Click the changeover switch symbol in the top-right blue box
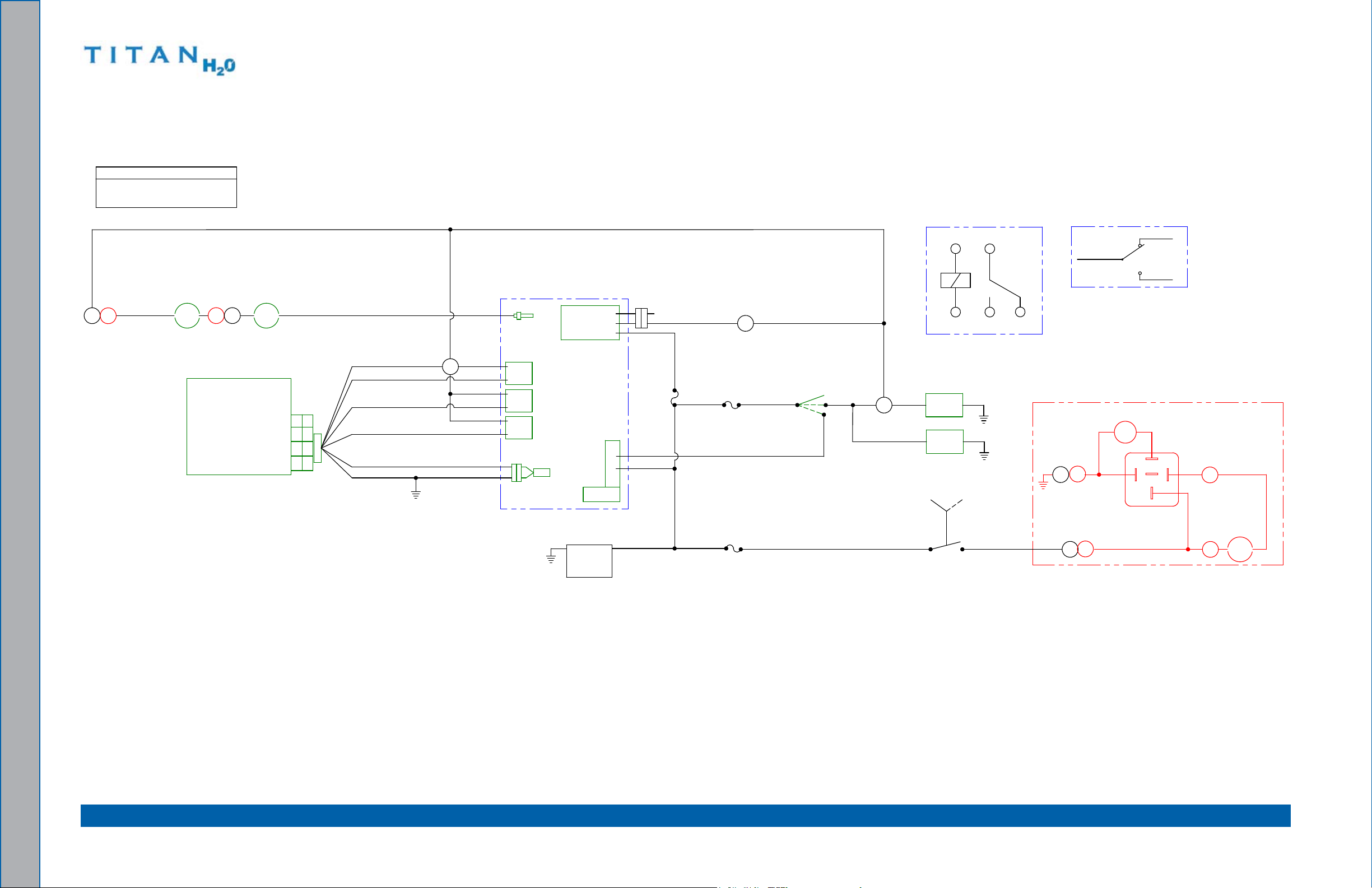Image resolution: width=1372 pixels, height=888 pixels. pos(1125,259)
